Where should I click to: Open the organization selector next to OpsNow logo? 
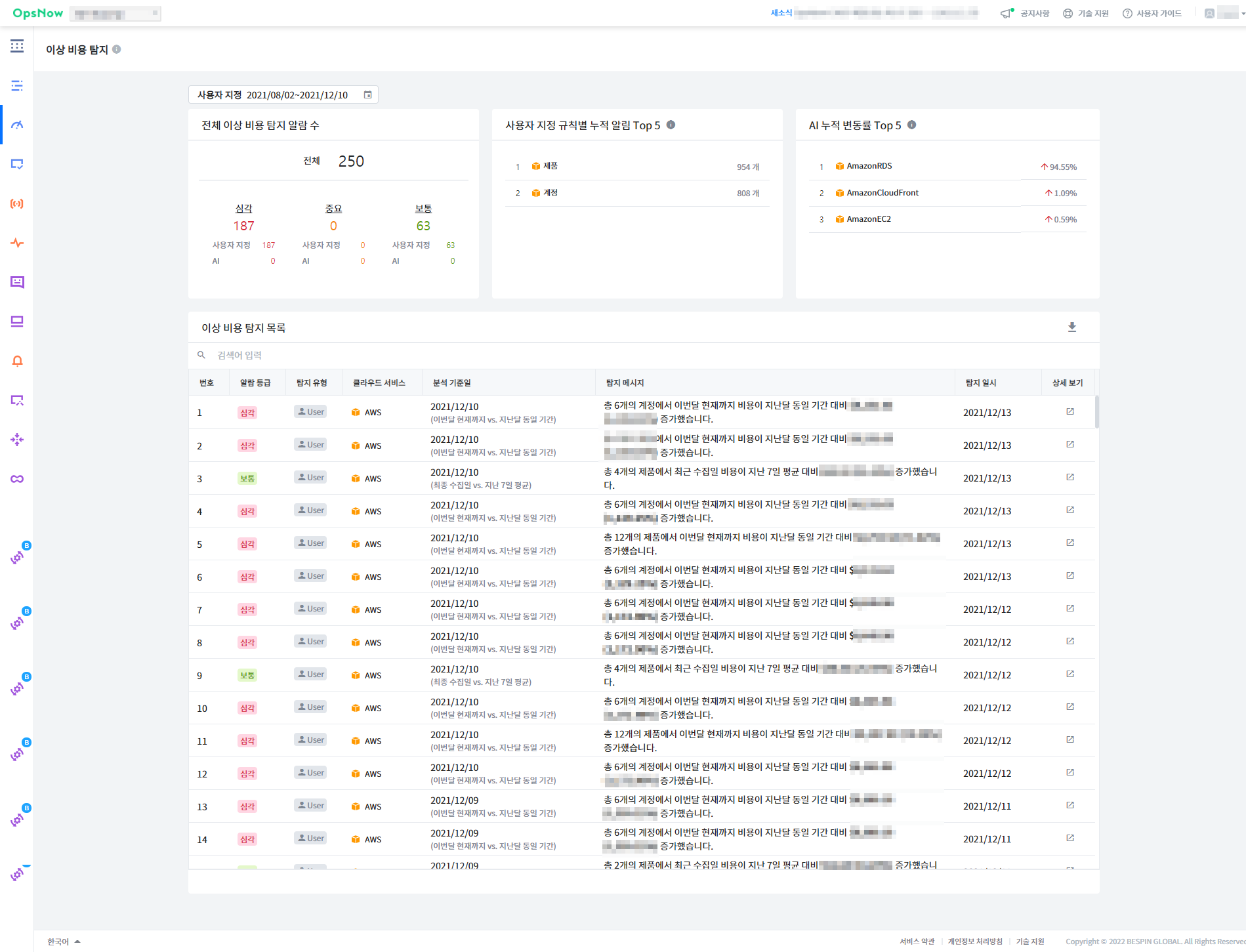click(115, 13)
